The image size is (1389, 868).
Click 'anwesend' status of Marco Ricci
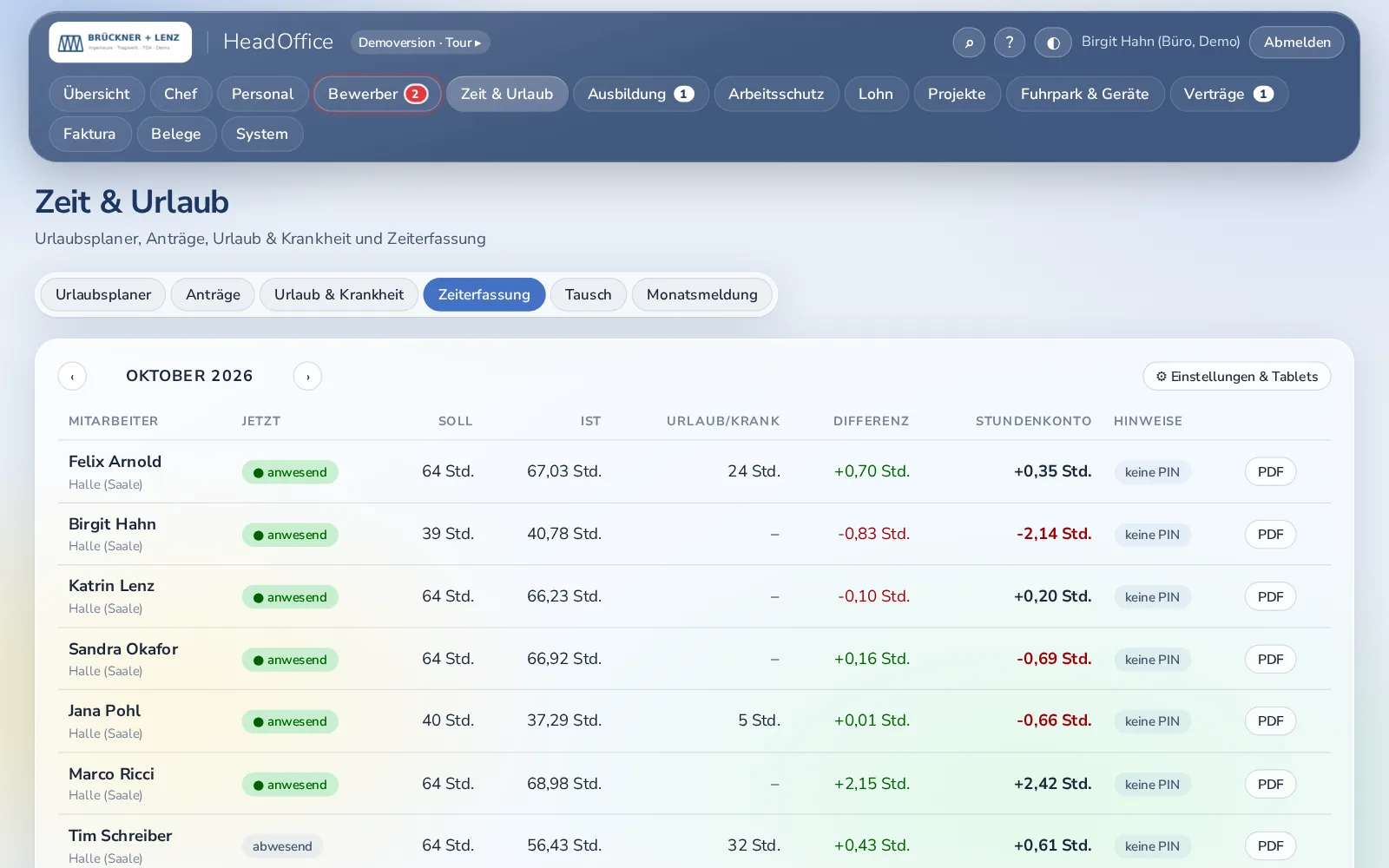290,785
